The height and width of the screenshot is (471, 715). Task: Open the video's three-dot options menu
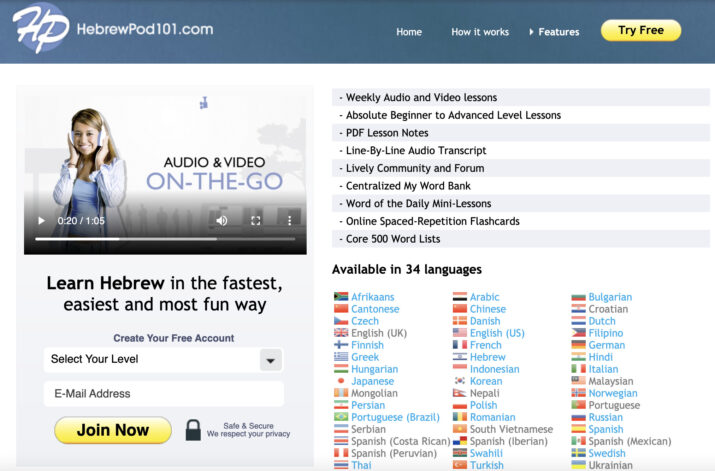click(289, 221)
